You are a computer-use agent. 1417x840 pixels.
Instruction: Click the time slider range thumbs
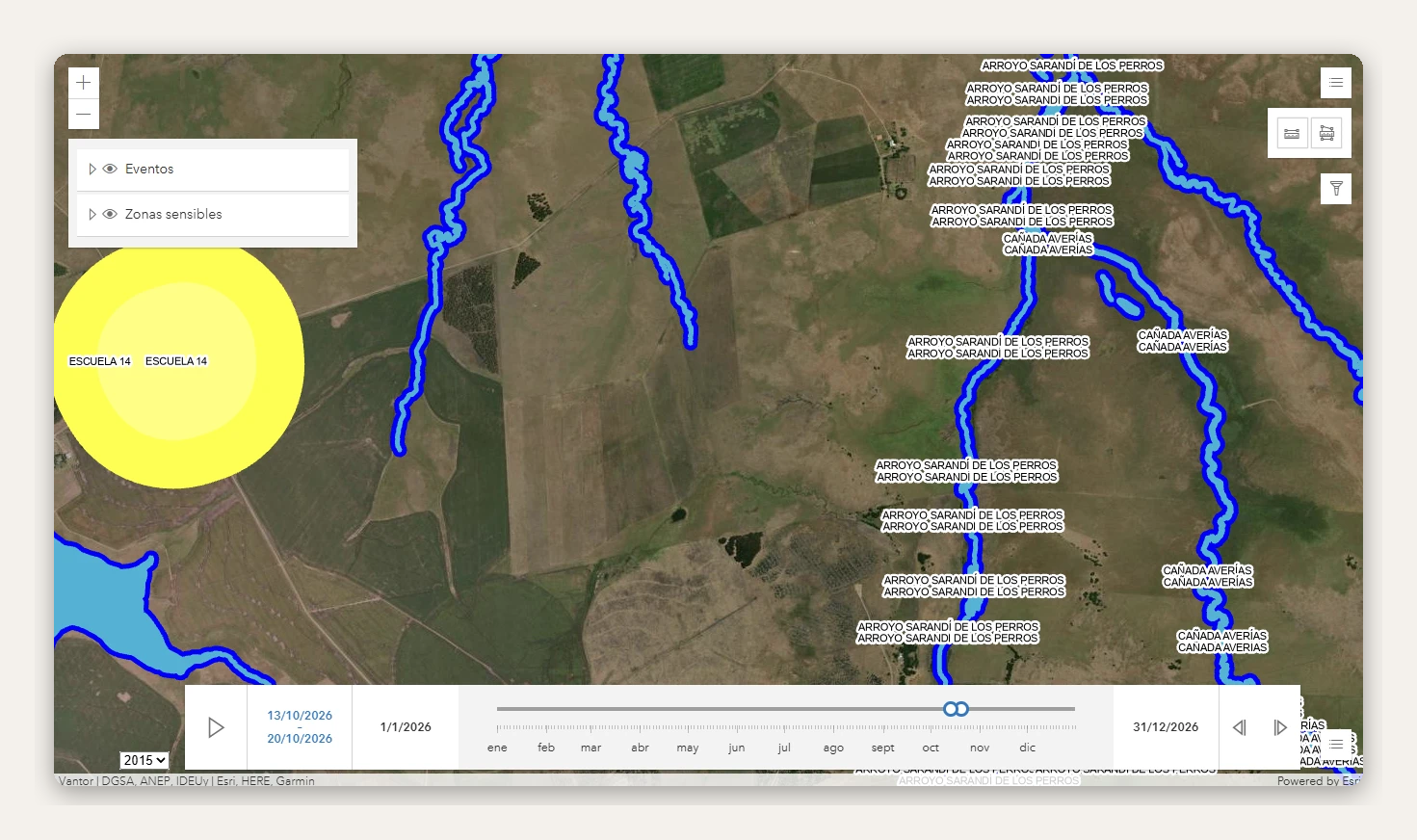click(x=956, y=709)
